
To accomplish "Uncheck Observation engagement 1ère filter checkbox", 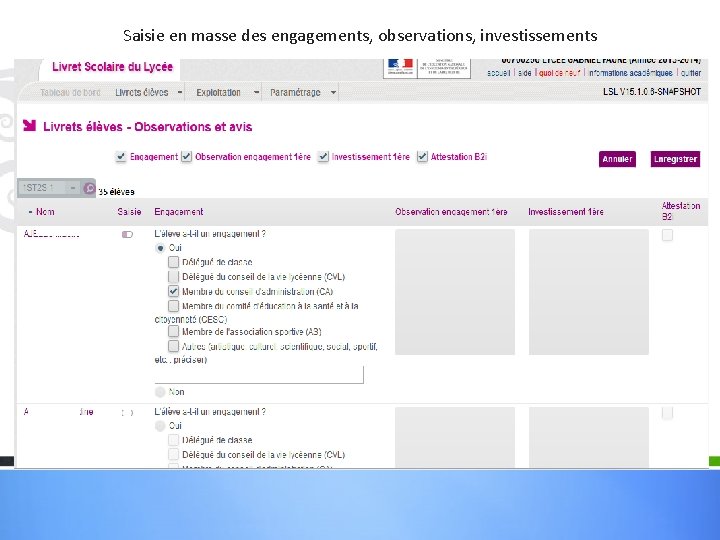I will 186,157.
